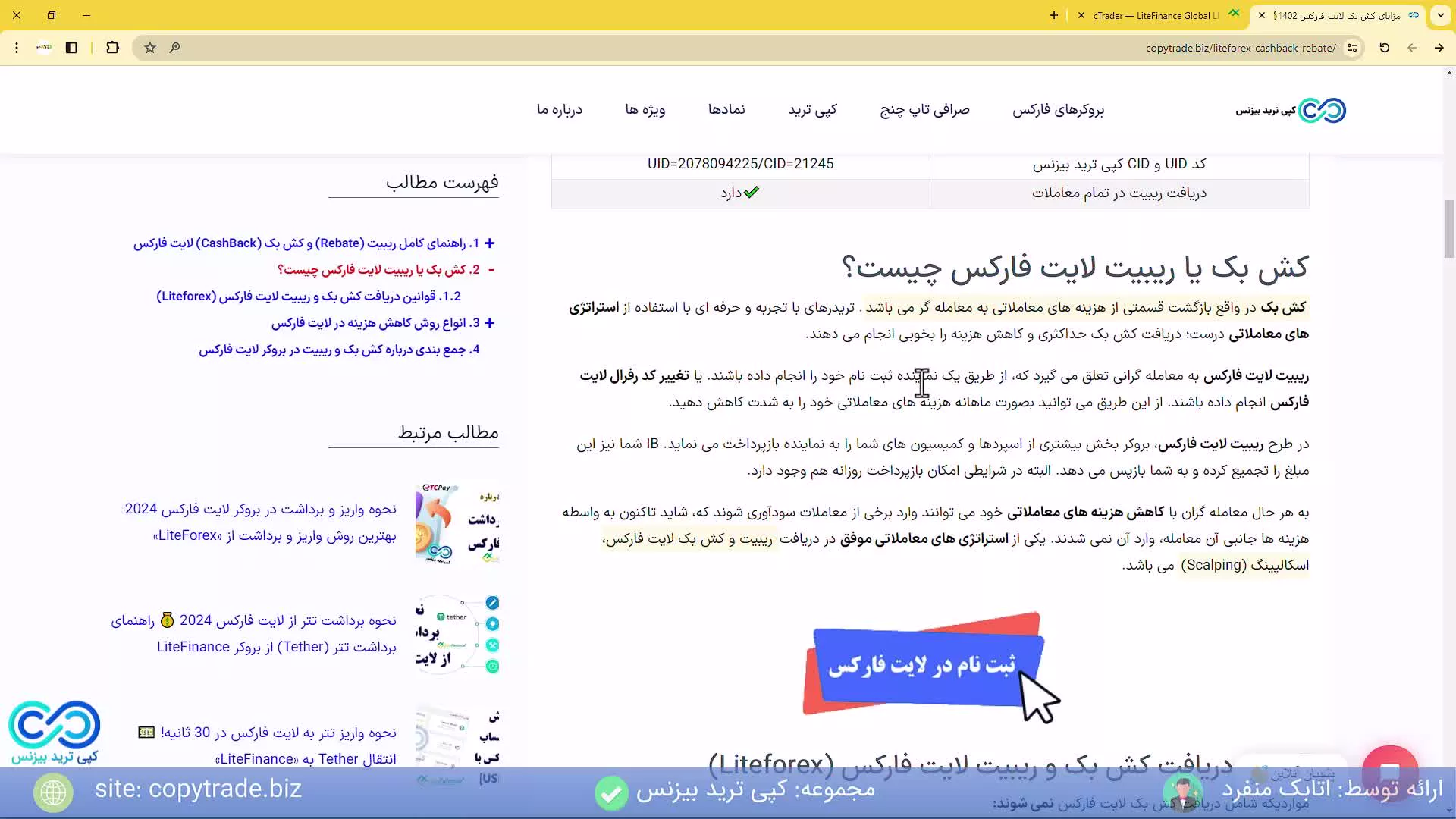Open the TCPay deposit-withdrawal article thumbnail
The image size is (1456, 819).
[x=457, y=523]
